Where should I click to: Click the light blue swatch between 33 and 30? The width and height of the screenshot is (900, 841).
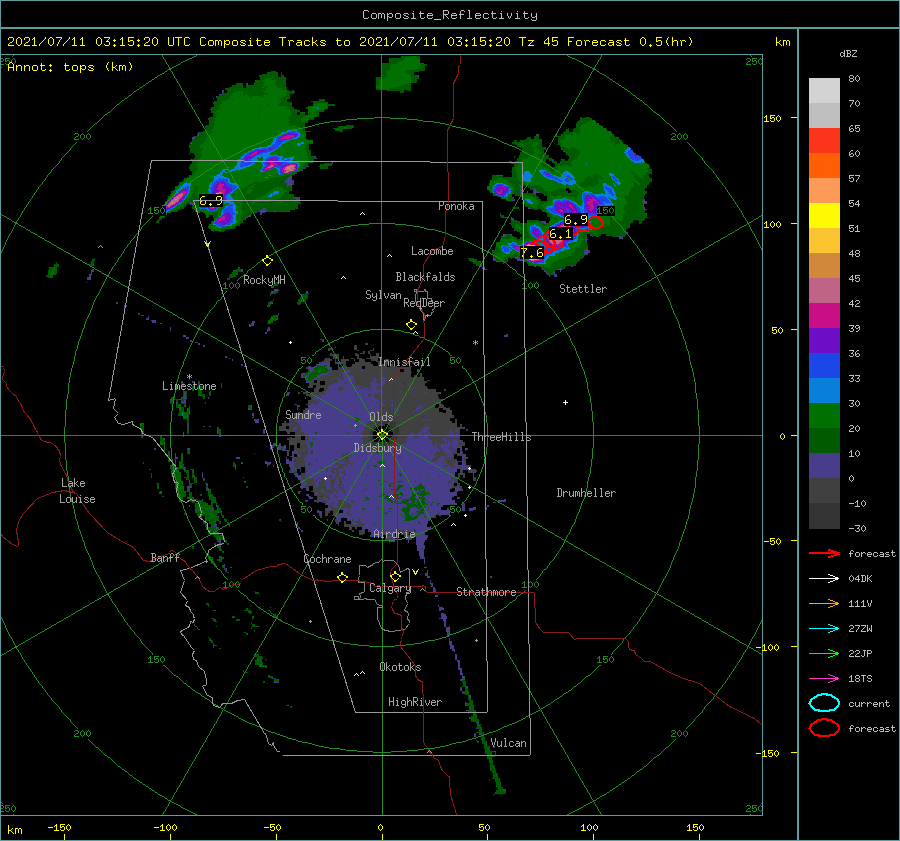(x=824, y=390)
